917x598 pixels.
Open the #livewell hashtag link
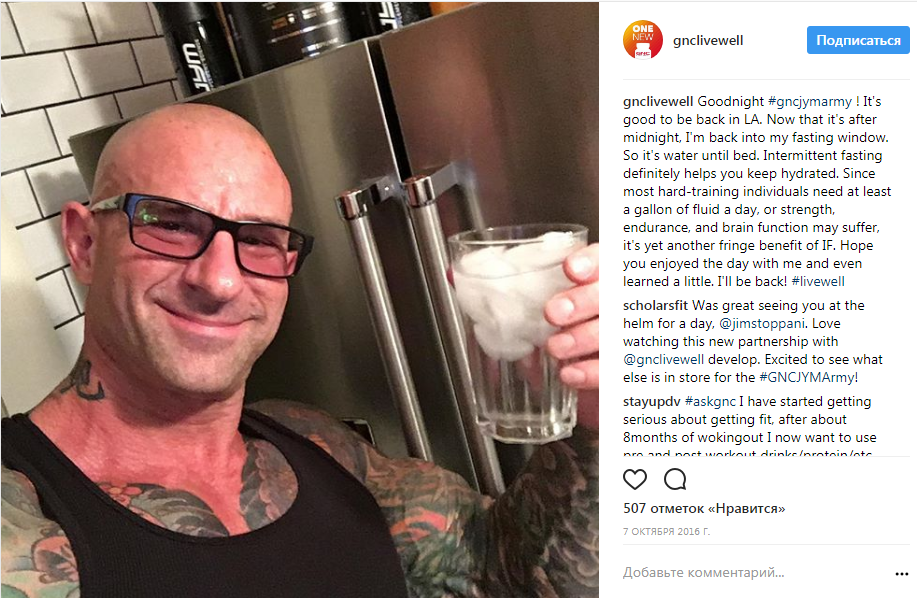[x=818, y=281]
